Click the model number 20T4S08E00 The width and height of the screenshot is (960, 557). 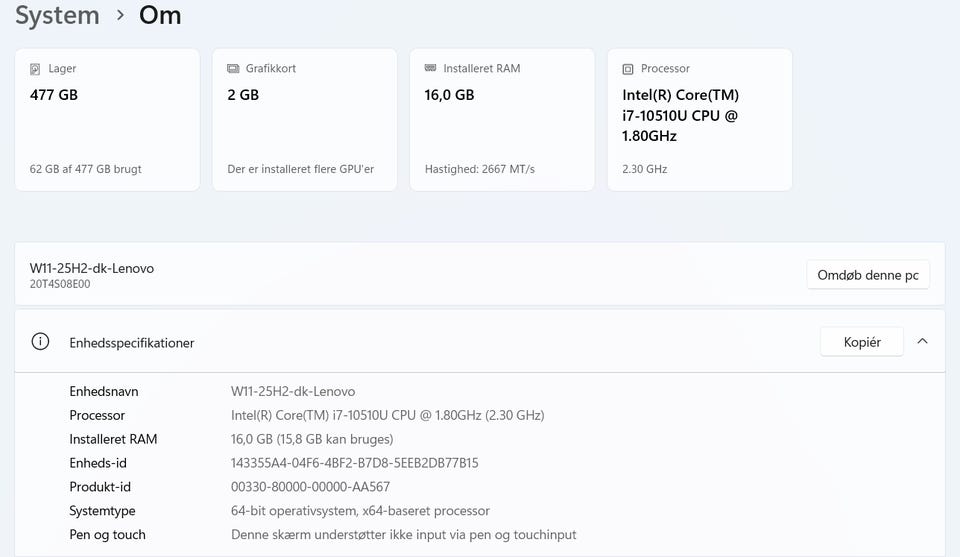tap(60, 284)
